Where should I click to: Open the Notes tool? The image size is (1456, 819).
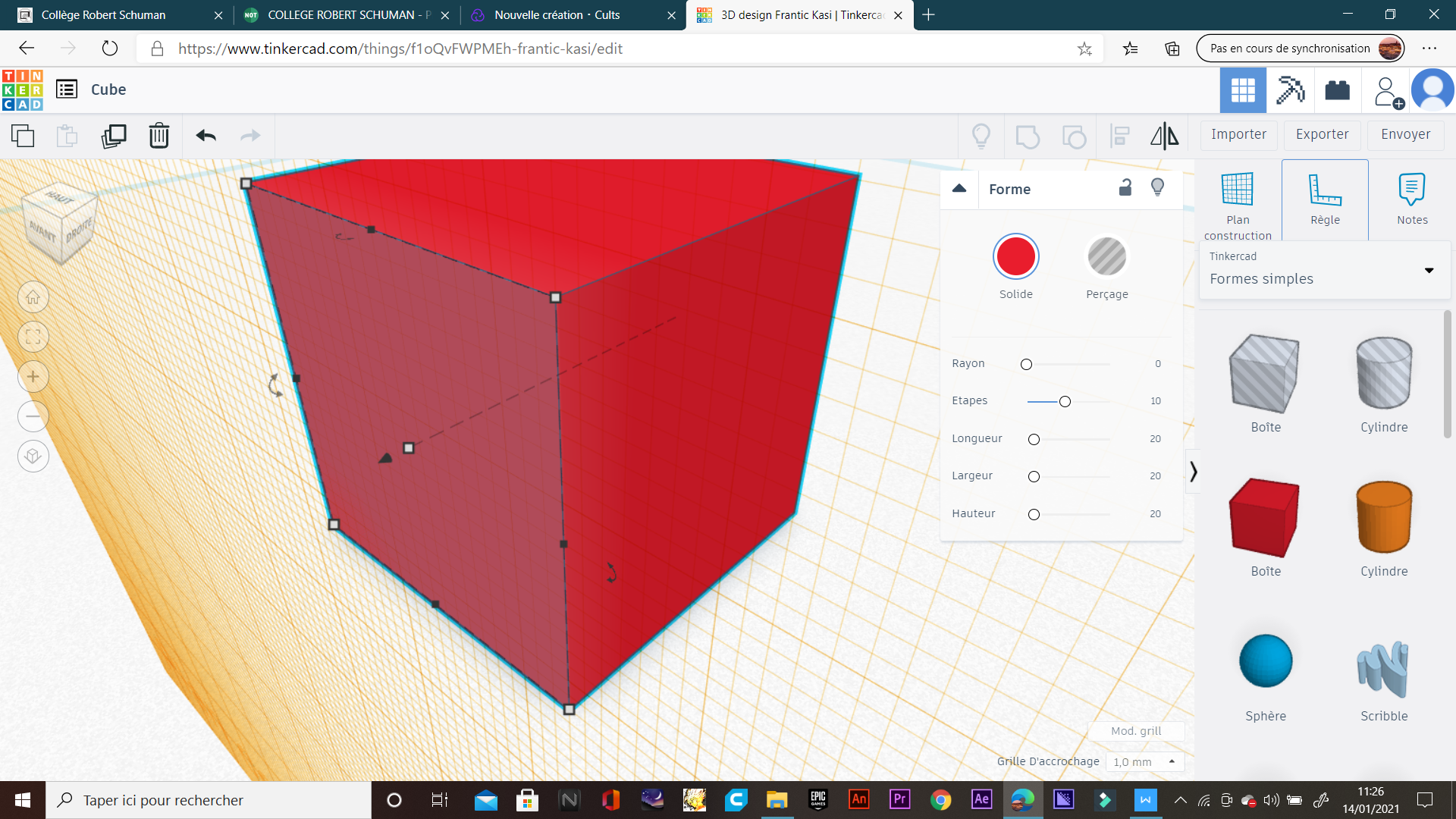[x=1412, y=199]
